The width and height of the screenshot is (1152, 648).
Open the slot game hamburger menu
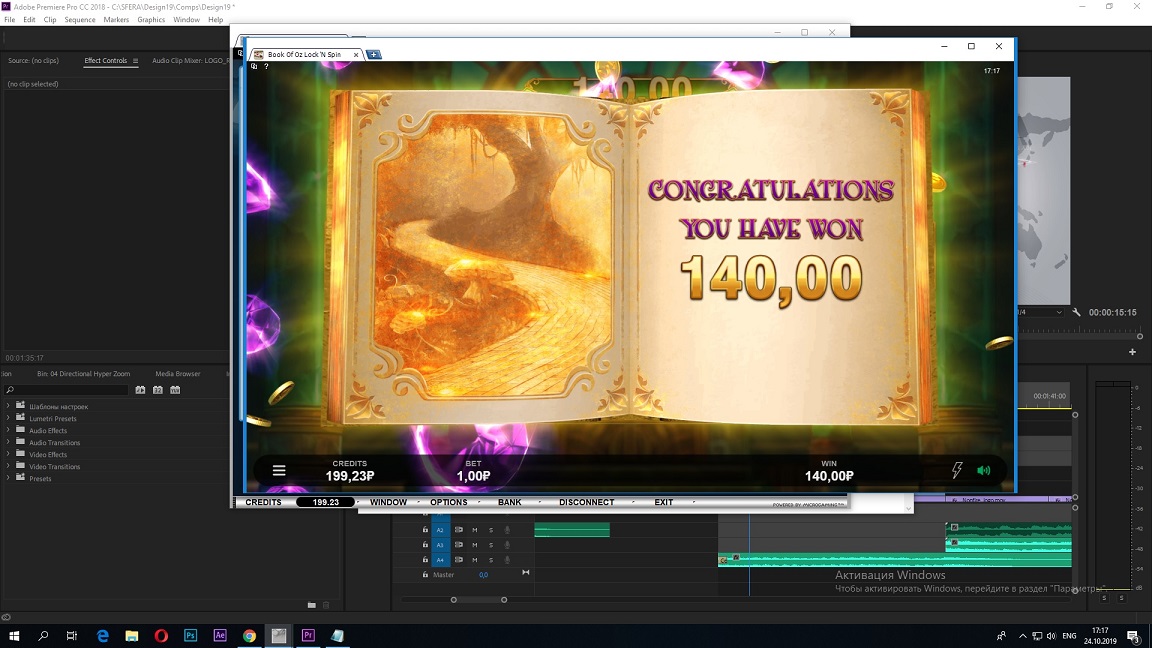tap(279, 470)
